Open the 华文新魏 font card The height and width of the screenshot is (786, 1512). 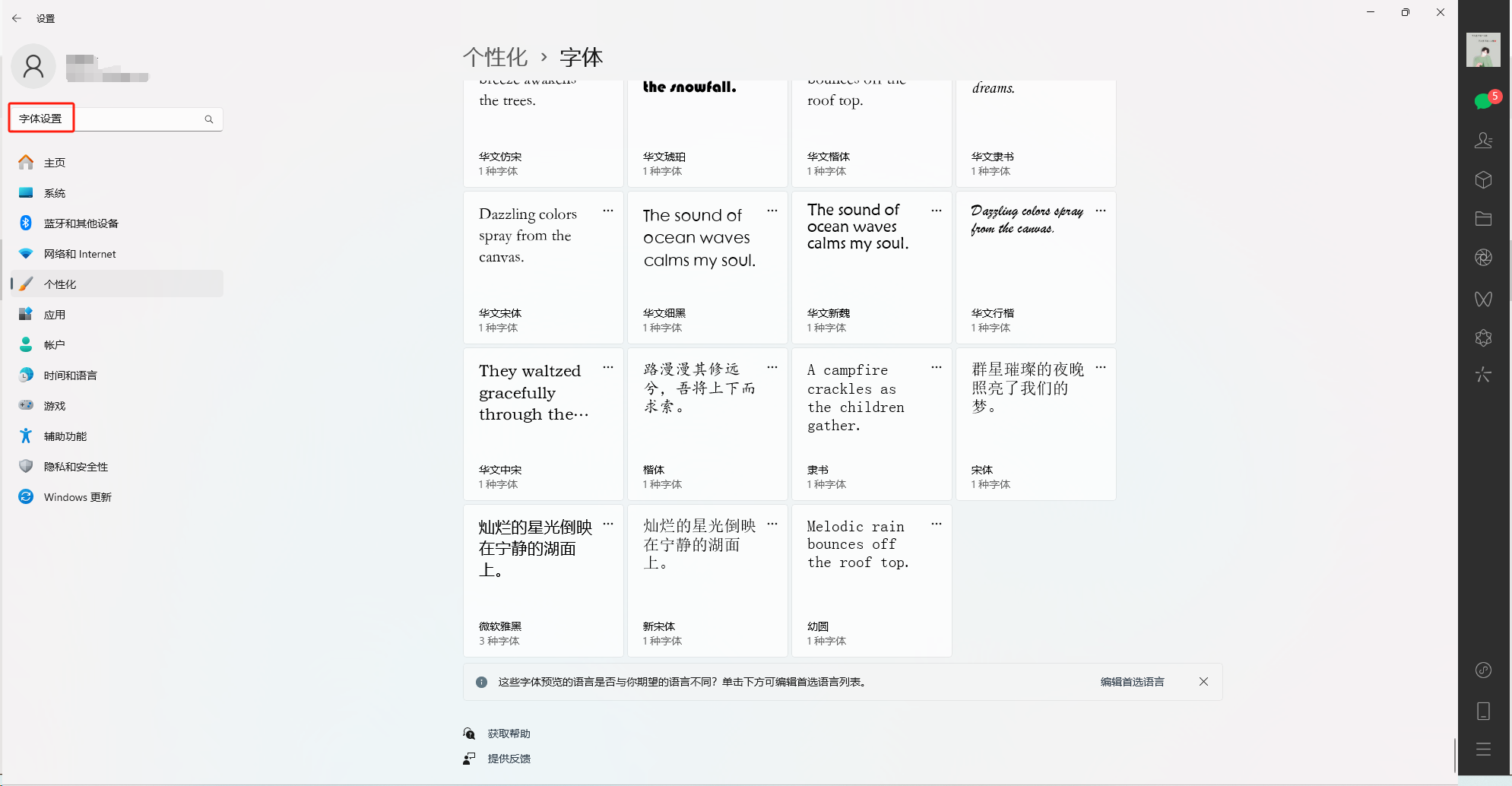pos(872,268)
